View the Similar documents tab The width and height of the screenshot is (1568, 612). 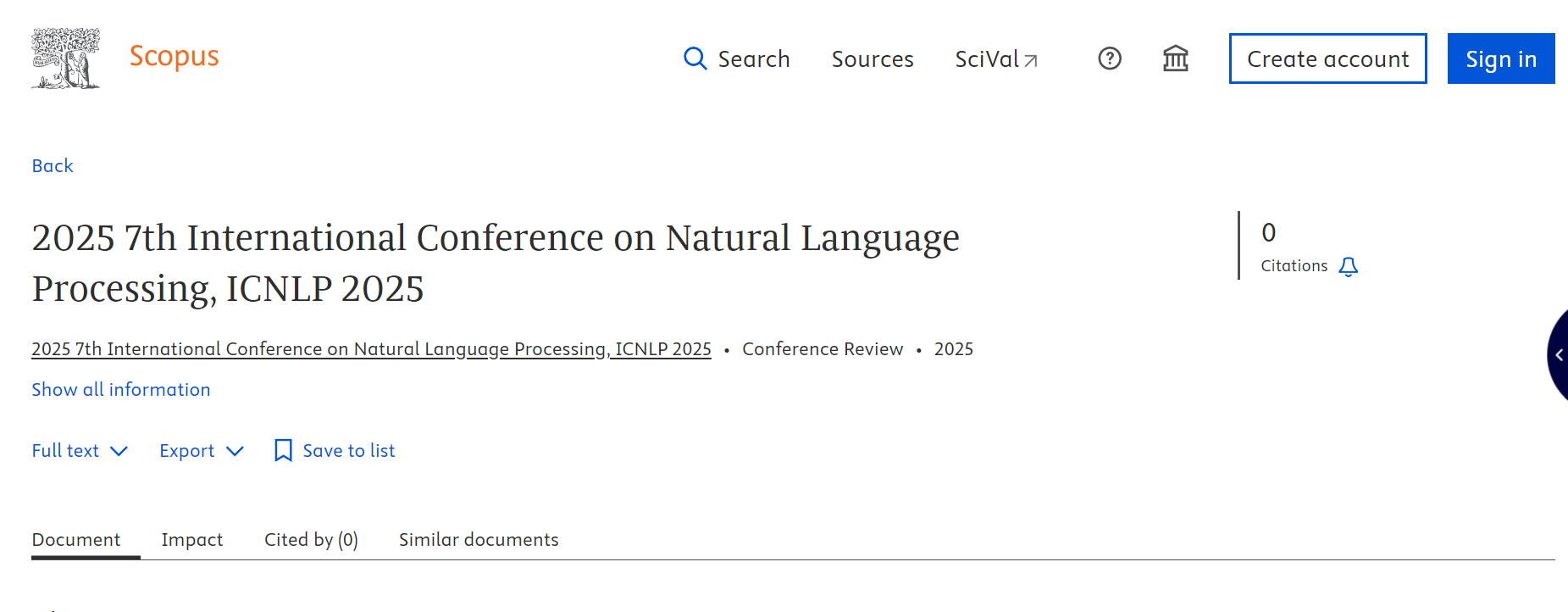pos(479,540)
